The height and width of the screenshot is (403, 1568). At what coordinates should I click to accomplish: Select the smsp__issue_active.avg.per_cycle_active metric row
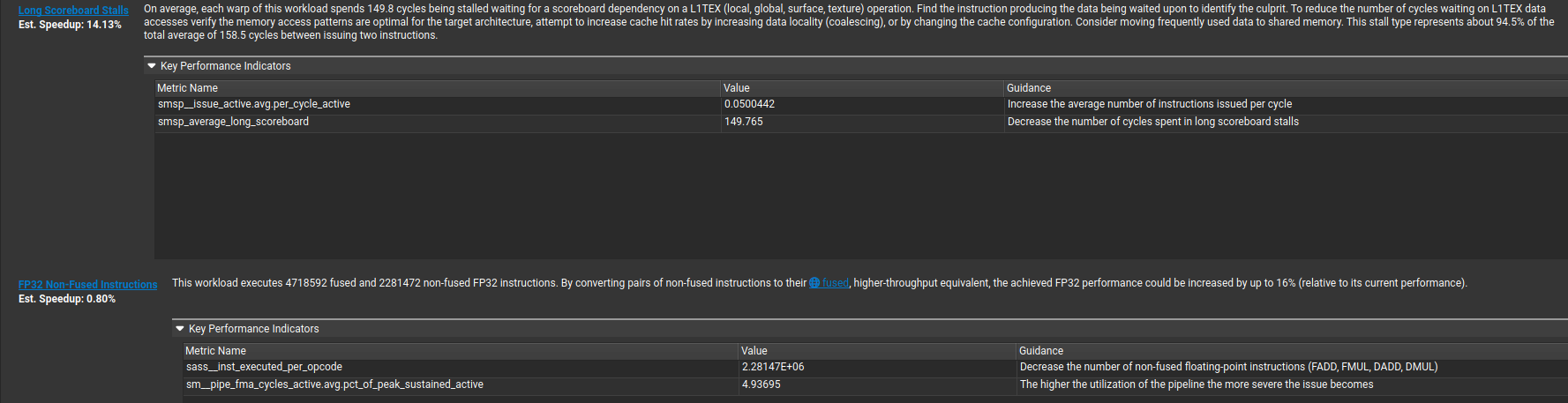254,104
